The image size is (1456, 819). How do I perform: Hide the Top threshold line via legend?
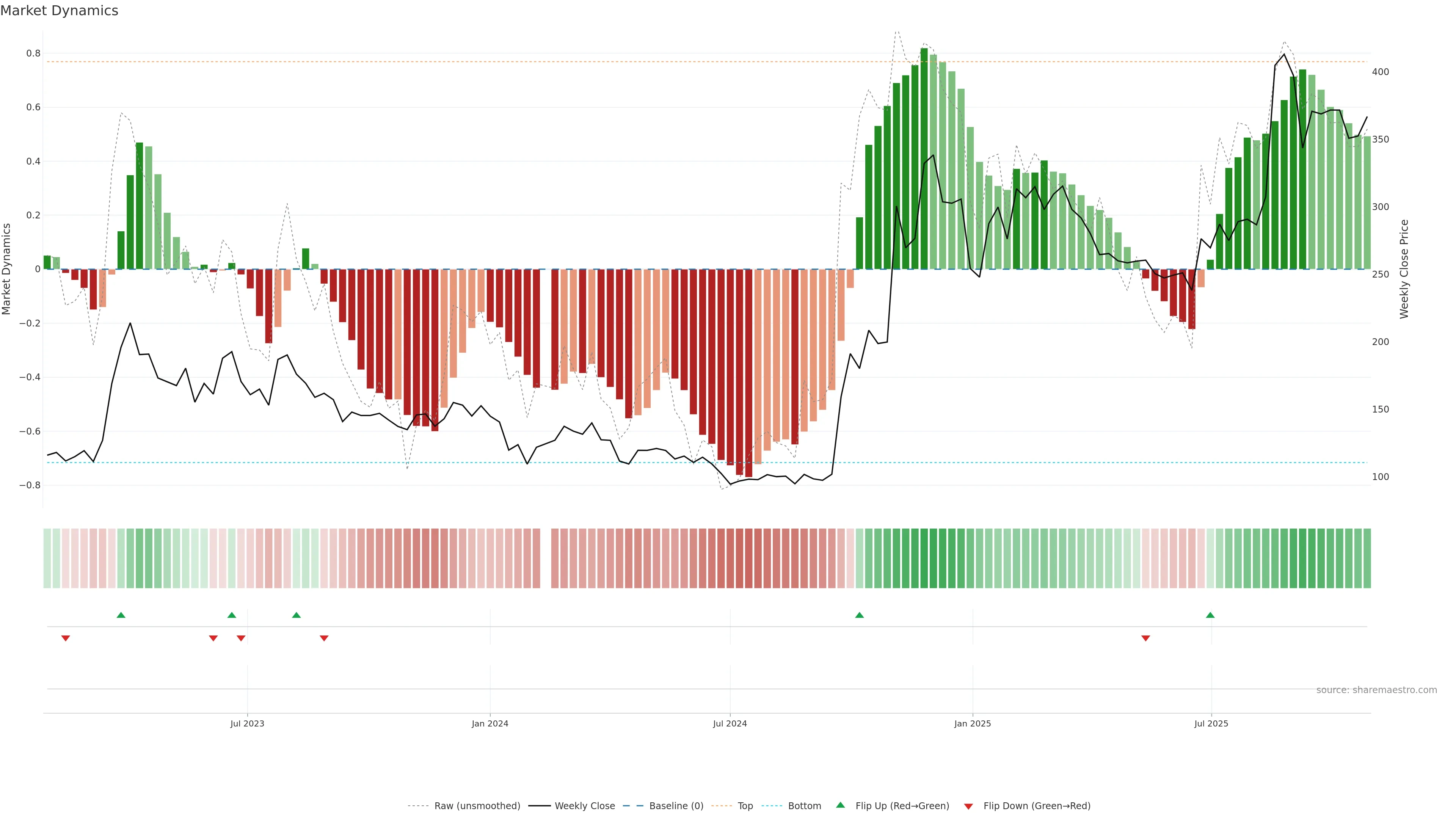point(745,806)
